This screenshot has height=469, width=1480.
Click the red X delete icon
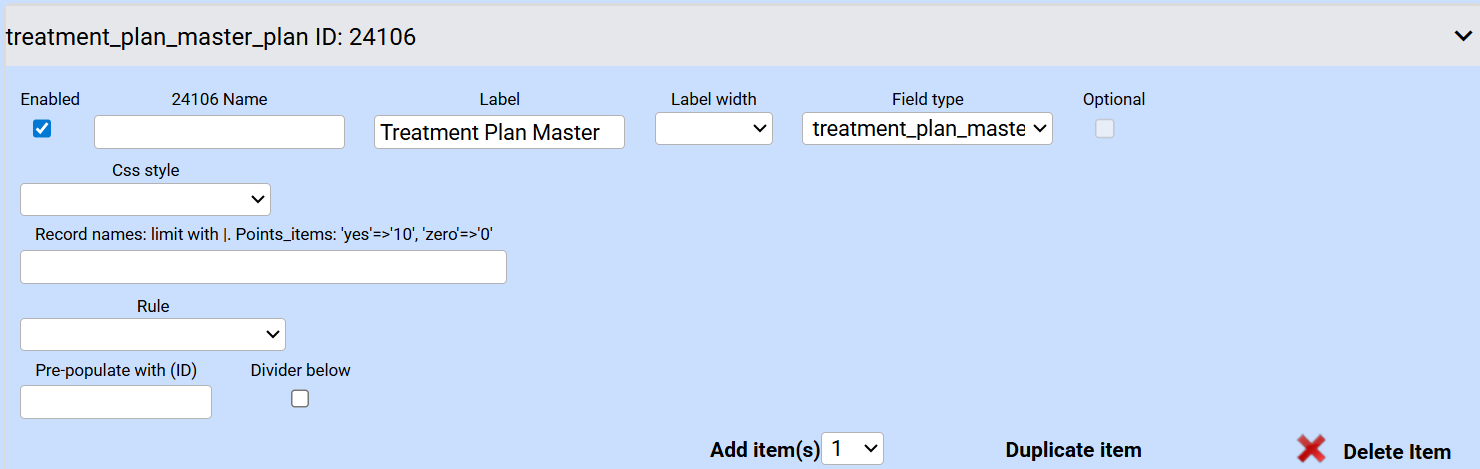pos(1311,450)
